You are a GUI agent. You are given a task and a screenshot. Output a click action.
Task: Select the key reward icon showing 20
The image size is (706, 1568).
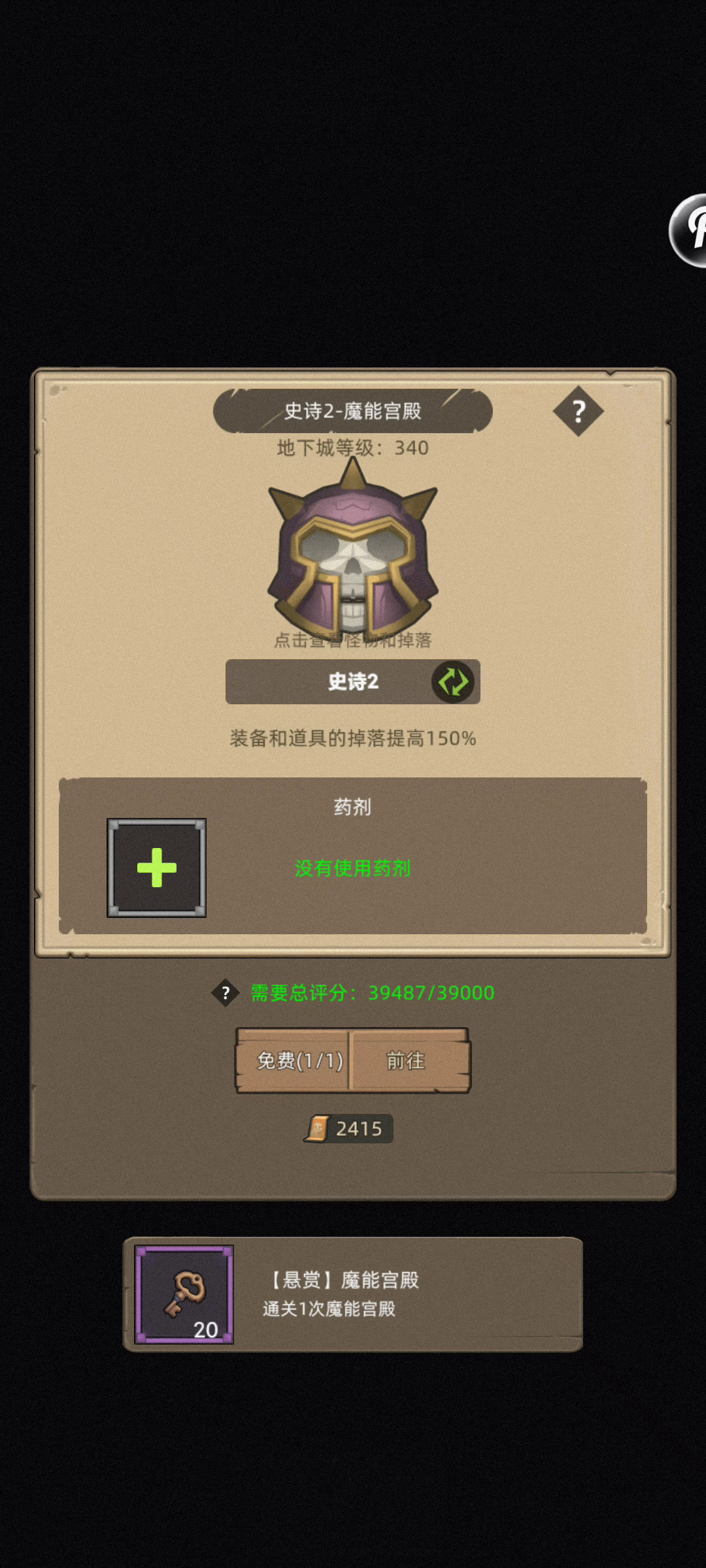184,1294
